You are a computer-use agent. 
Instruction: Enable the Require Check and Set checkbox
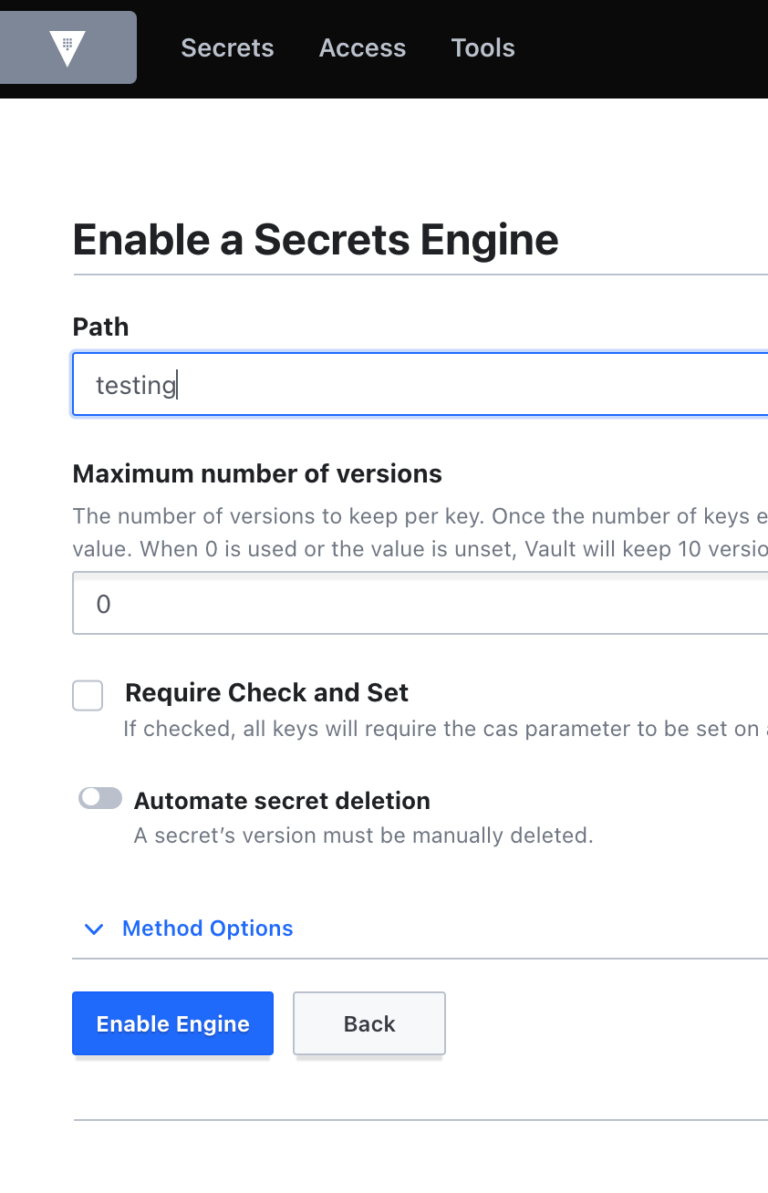pos(88,695)
